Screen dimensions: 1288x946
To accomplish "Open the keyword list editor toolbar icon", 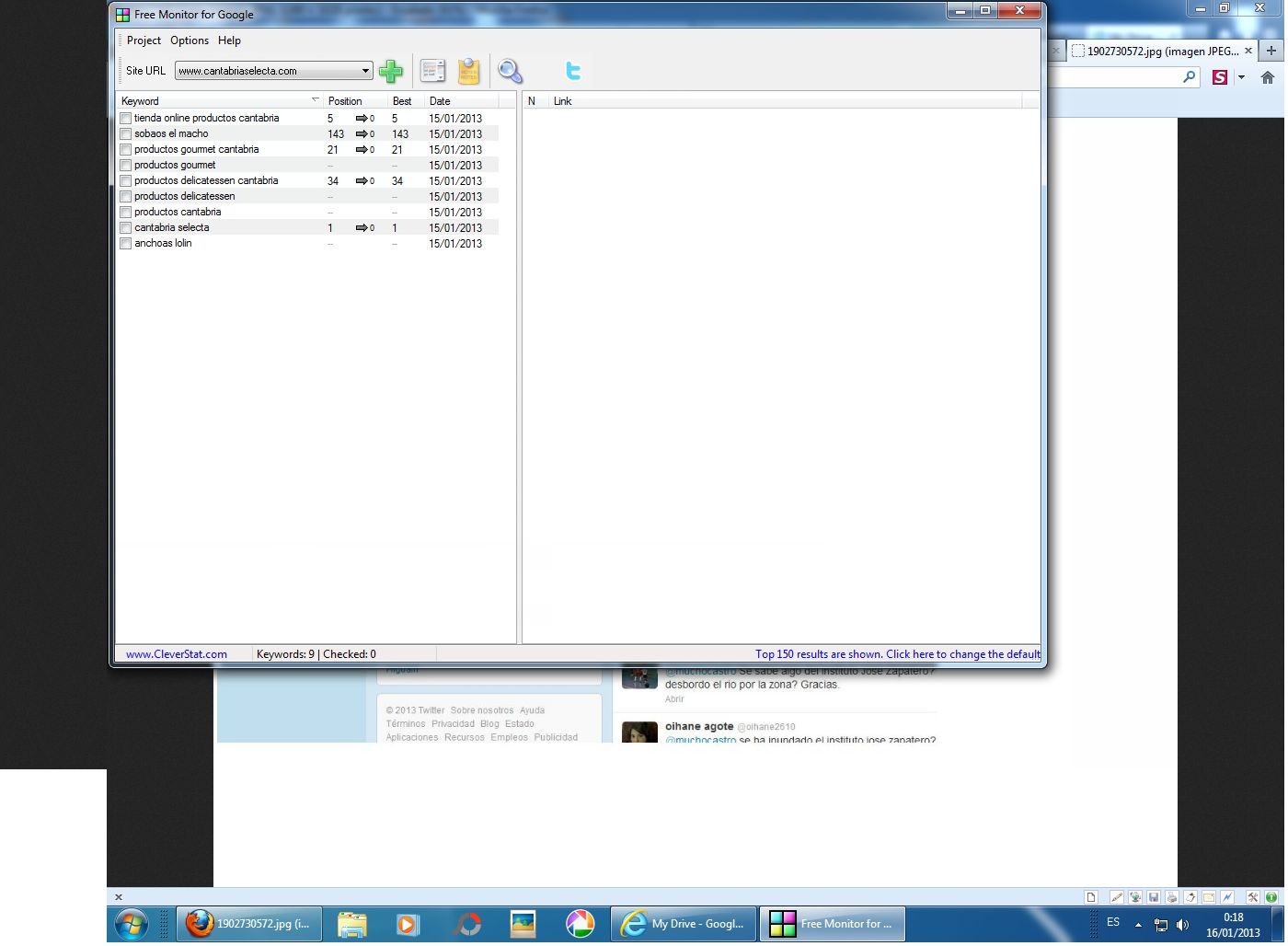I will [432, 71].
